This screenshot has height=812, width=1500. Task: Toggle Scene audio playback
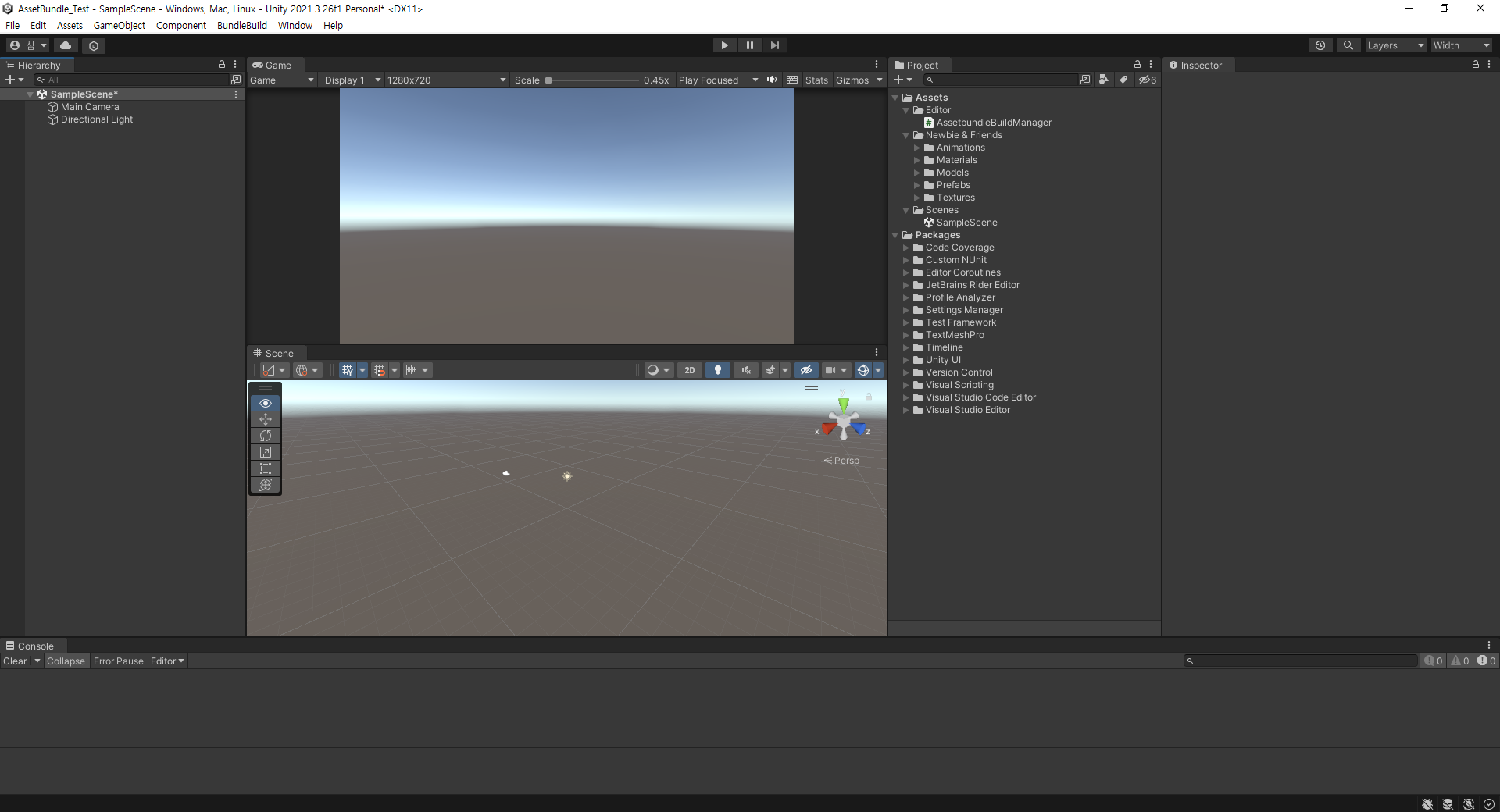click(746, 370)
